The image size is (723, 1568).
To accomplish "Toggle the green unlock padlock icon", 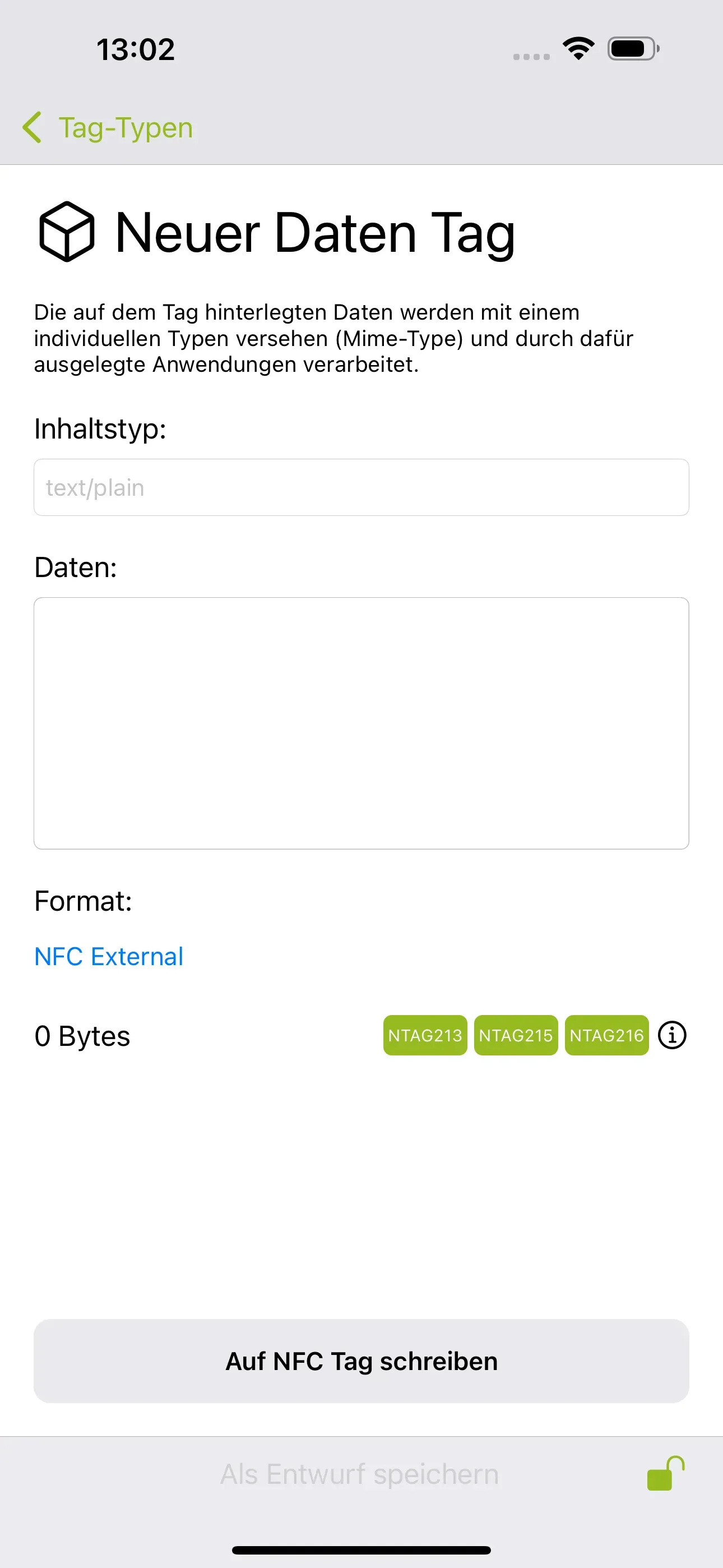I will coord(665,1474).
